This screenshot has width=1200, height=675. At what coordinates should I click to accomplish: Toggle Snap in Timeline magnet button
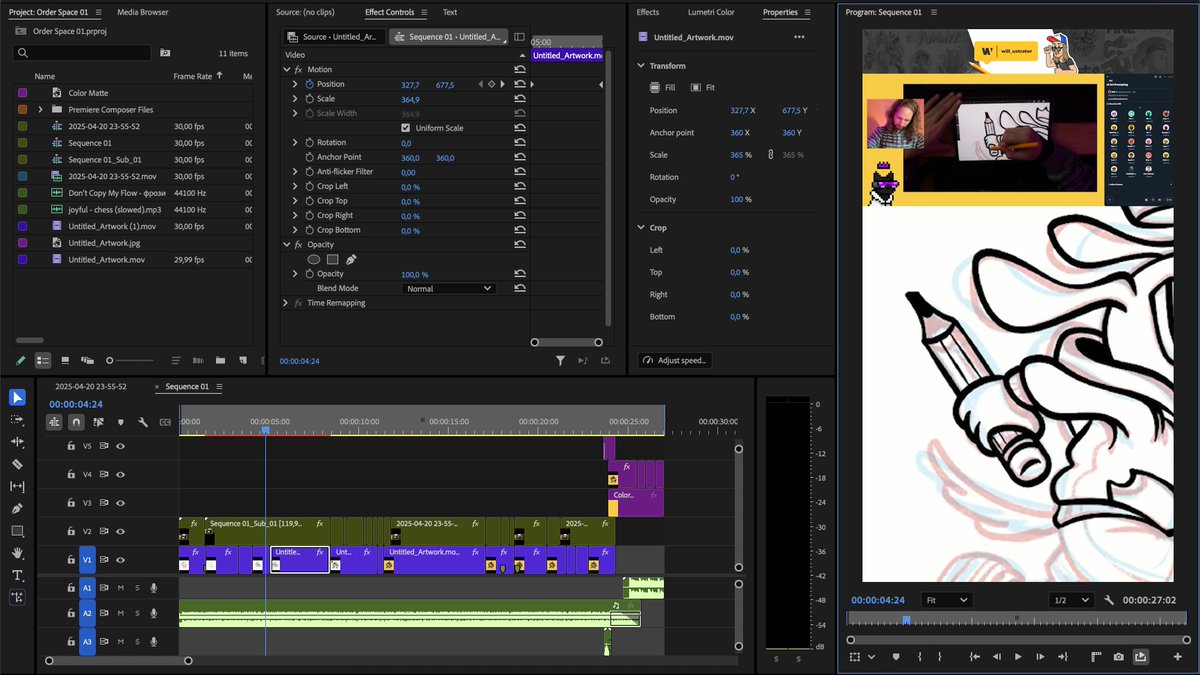tap(76, 422)
